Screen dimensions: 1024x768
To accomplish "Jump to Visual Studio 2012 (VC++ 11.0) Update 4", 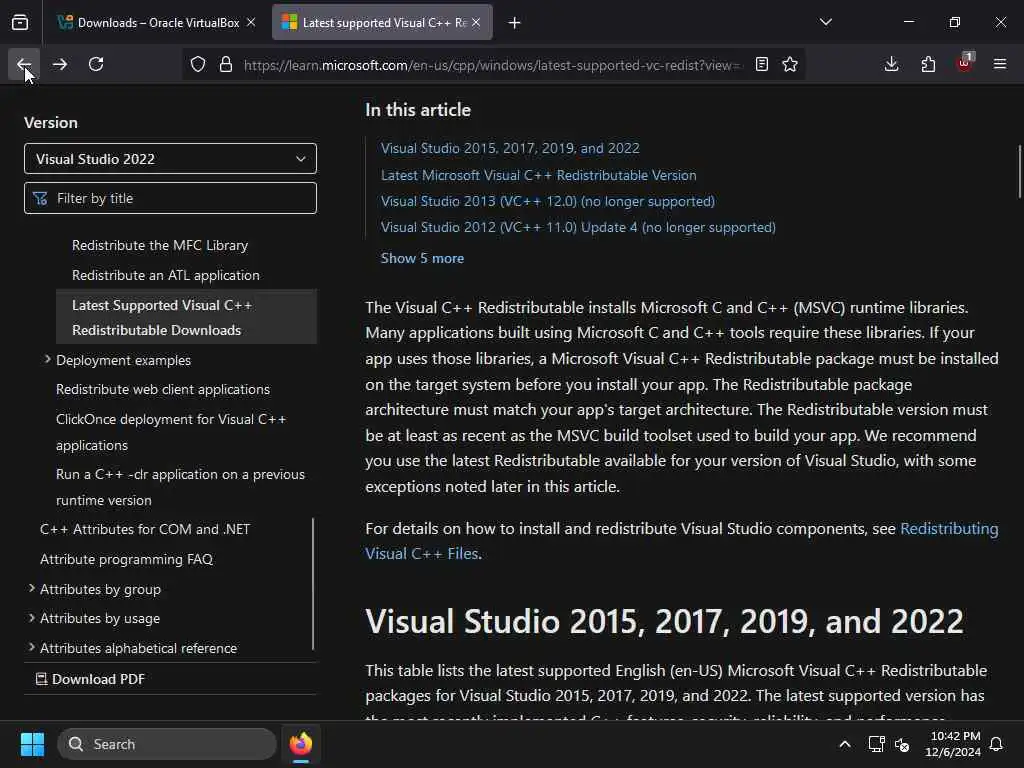I will [x=578, y=227].
